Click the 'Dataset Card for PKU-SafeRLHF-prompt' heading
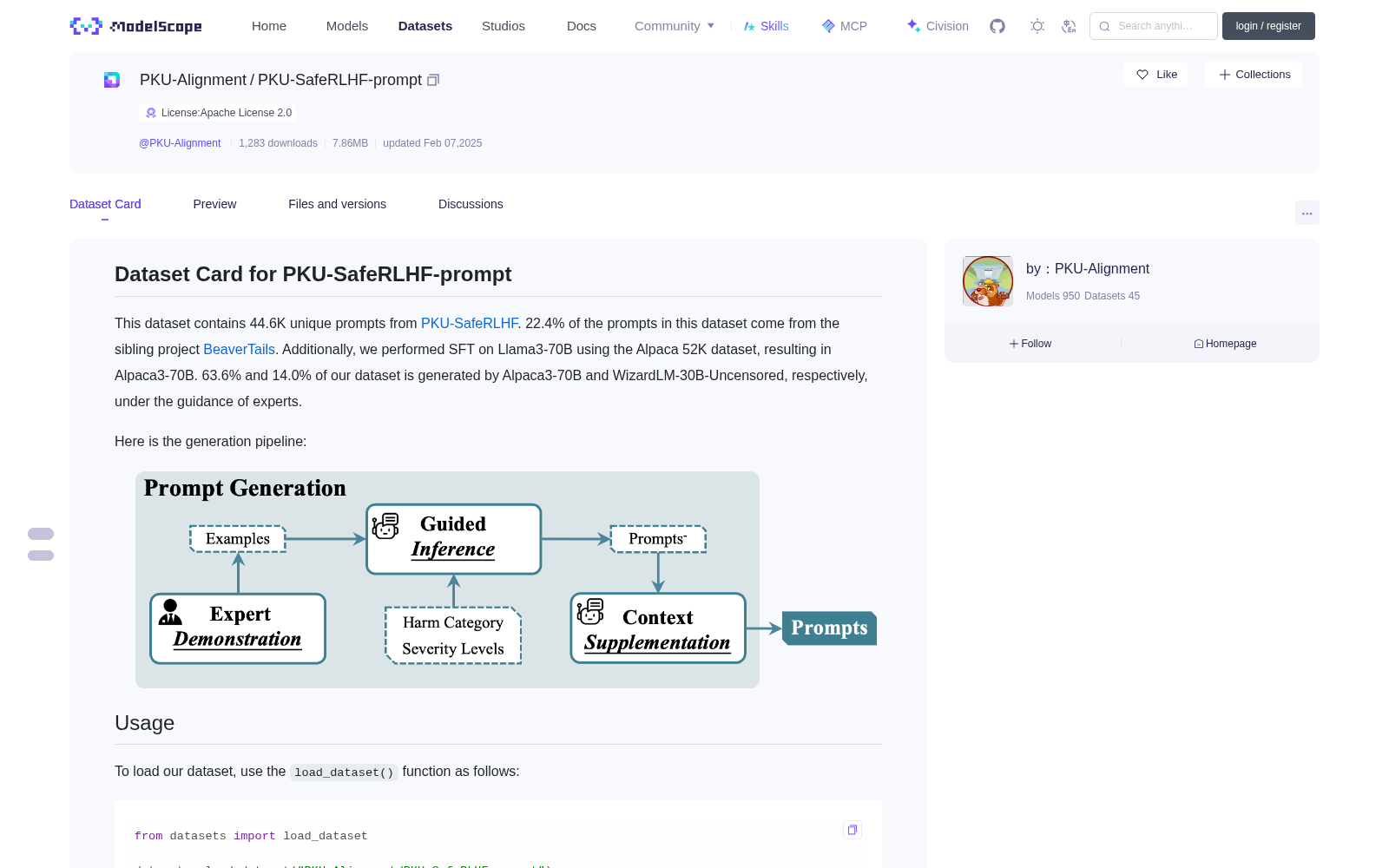This screenshot has width=1389, height=868. pos(313,274)
